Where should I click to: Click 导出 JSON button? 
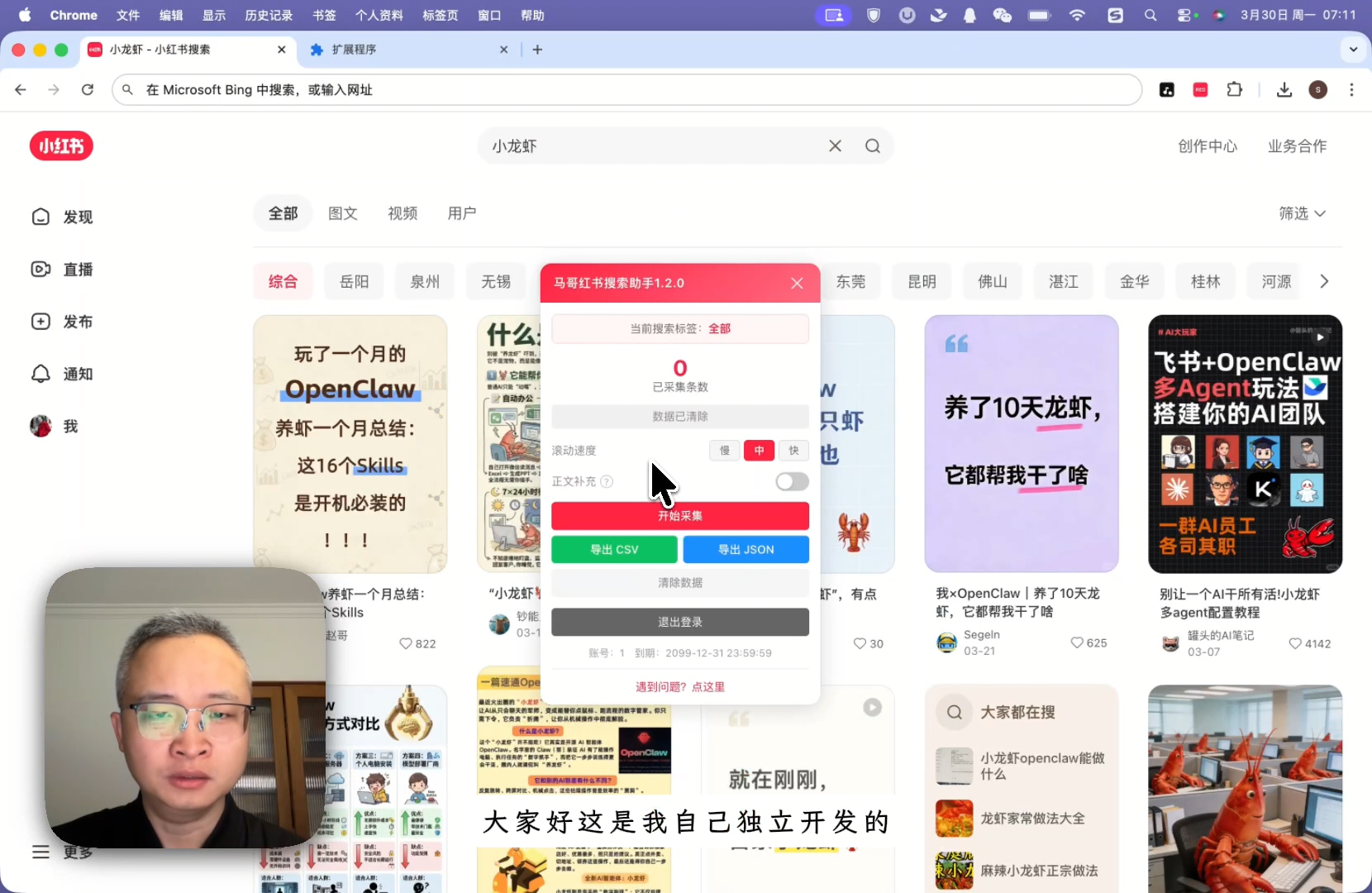pyautogui.click(x=746, y=550)
